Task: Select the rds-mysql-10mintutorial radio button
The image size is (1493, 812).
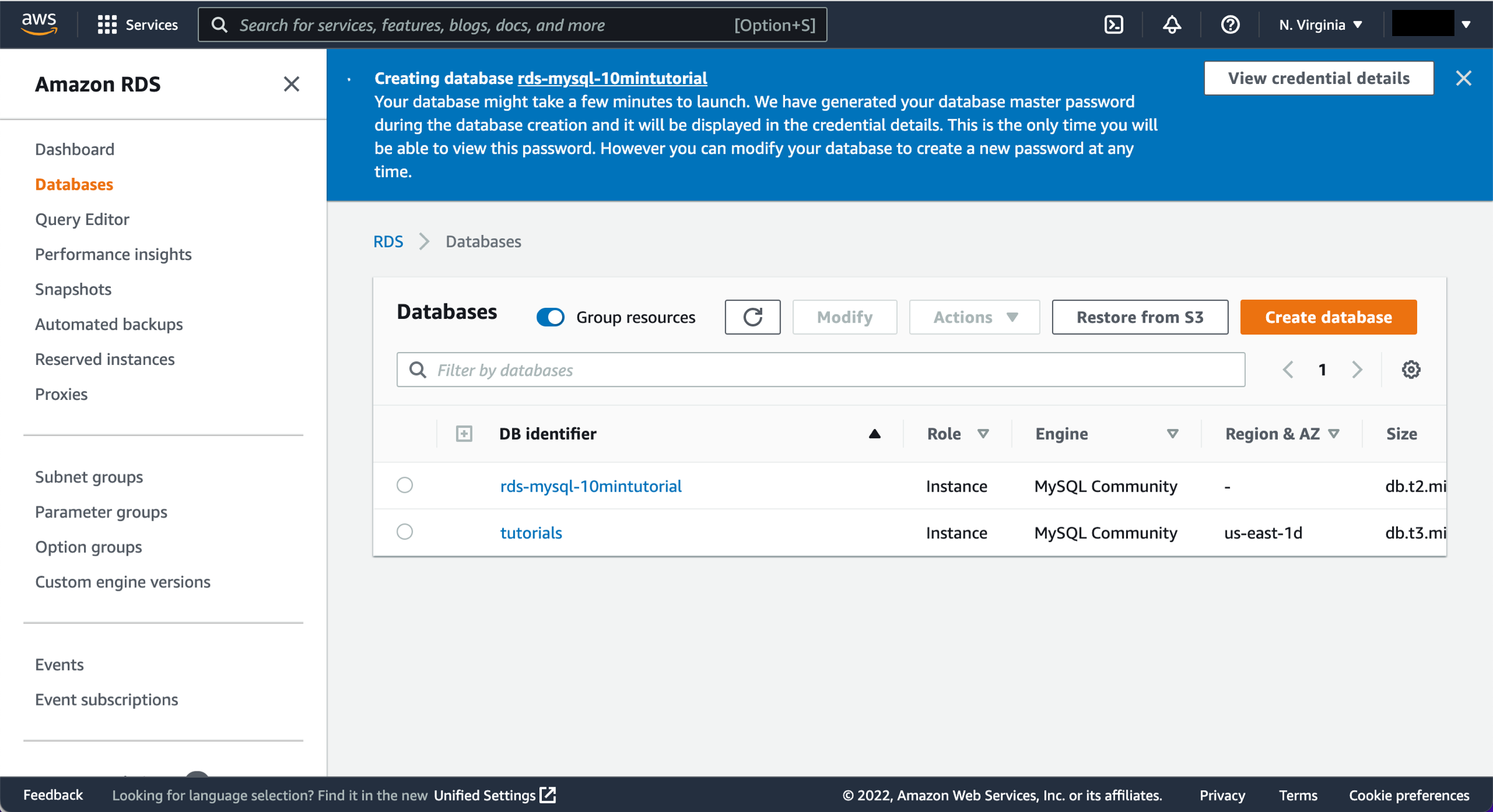Action: coord(405,486)
